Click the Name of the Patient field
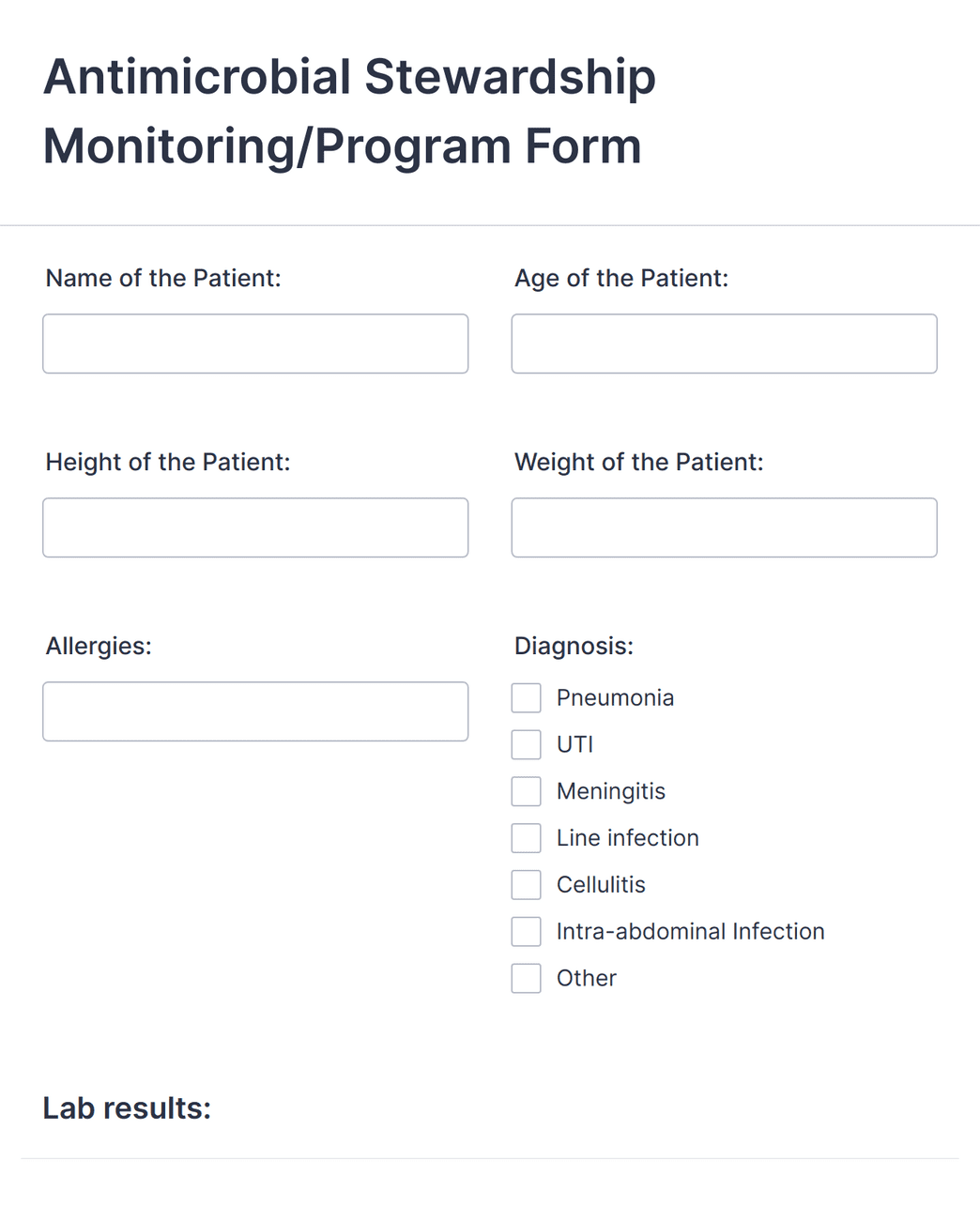980x1206 pixels. click(x=255, y=343)
